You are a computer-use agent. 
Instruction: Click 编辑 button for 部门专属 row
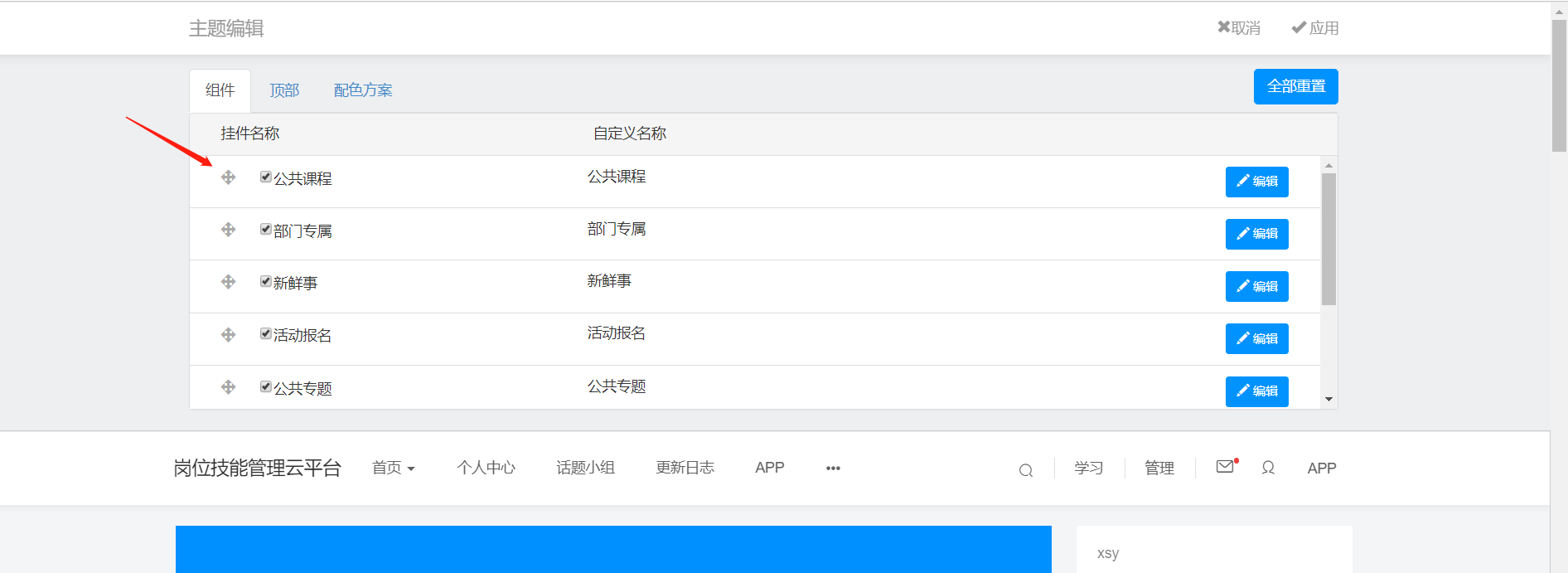[x=1257, y=234]
